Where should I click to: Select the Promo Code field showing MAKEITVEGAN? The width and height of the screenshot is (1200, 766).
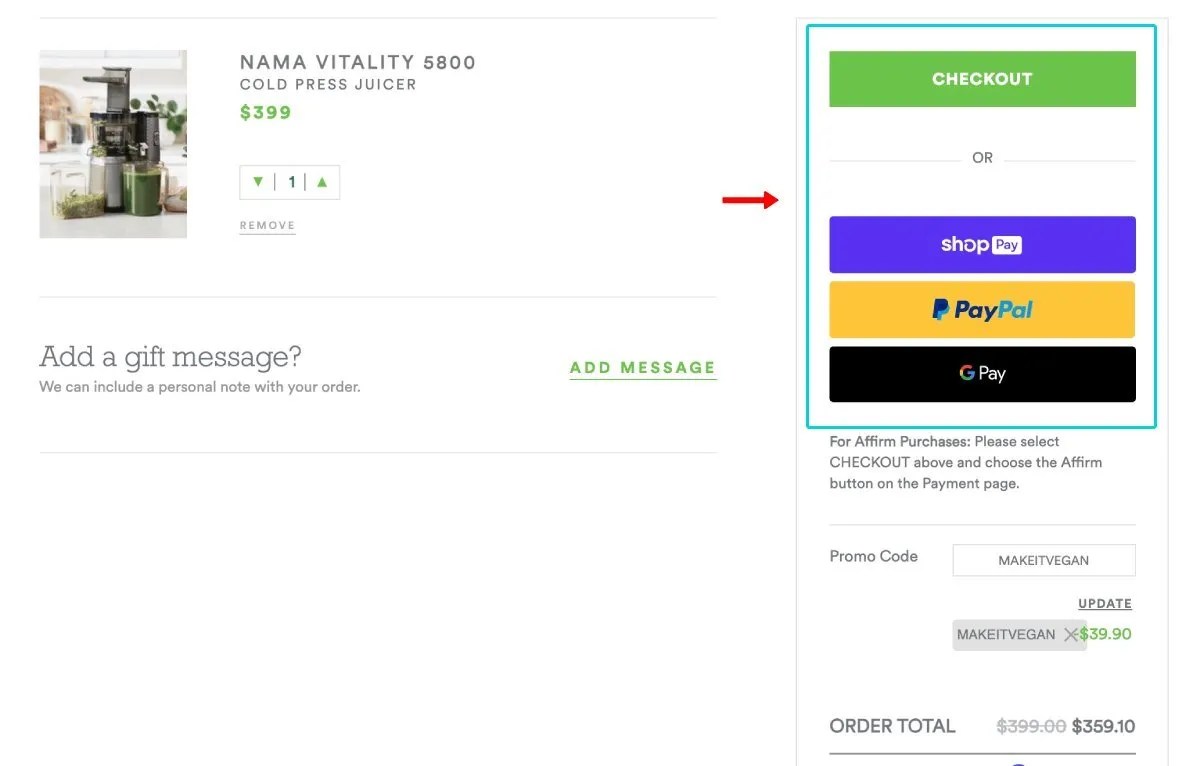(x=1043, y=560)
